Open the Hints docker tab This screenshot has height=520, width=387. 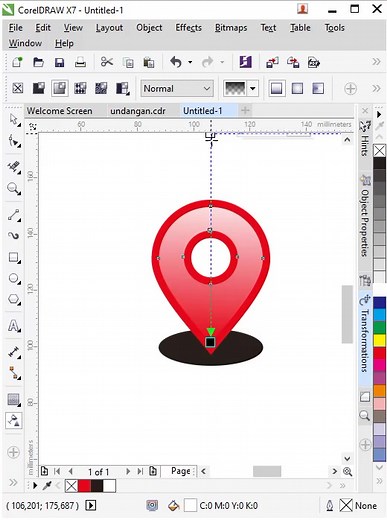coord(365,140)
